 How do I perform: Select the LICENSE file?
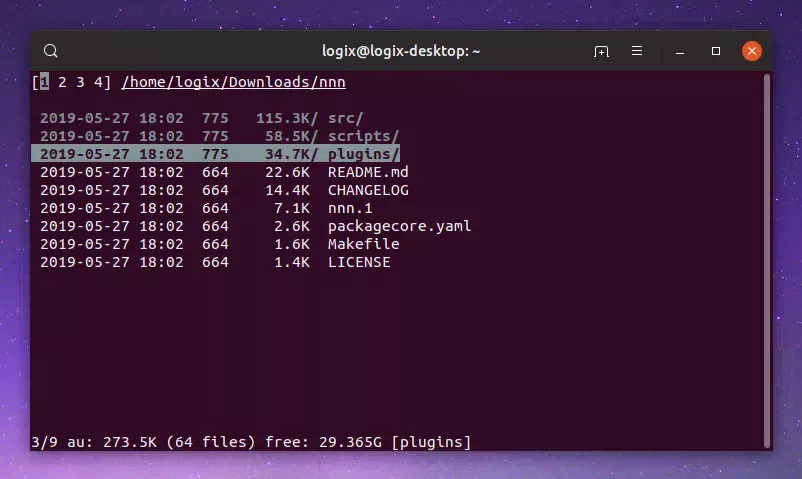coord(359,262)
